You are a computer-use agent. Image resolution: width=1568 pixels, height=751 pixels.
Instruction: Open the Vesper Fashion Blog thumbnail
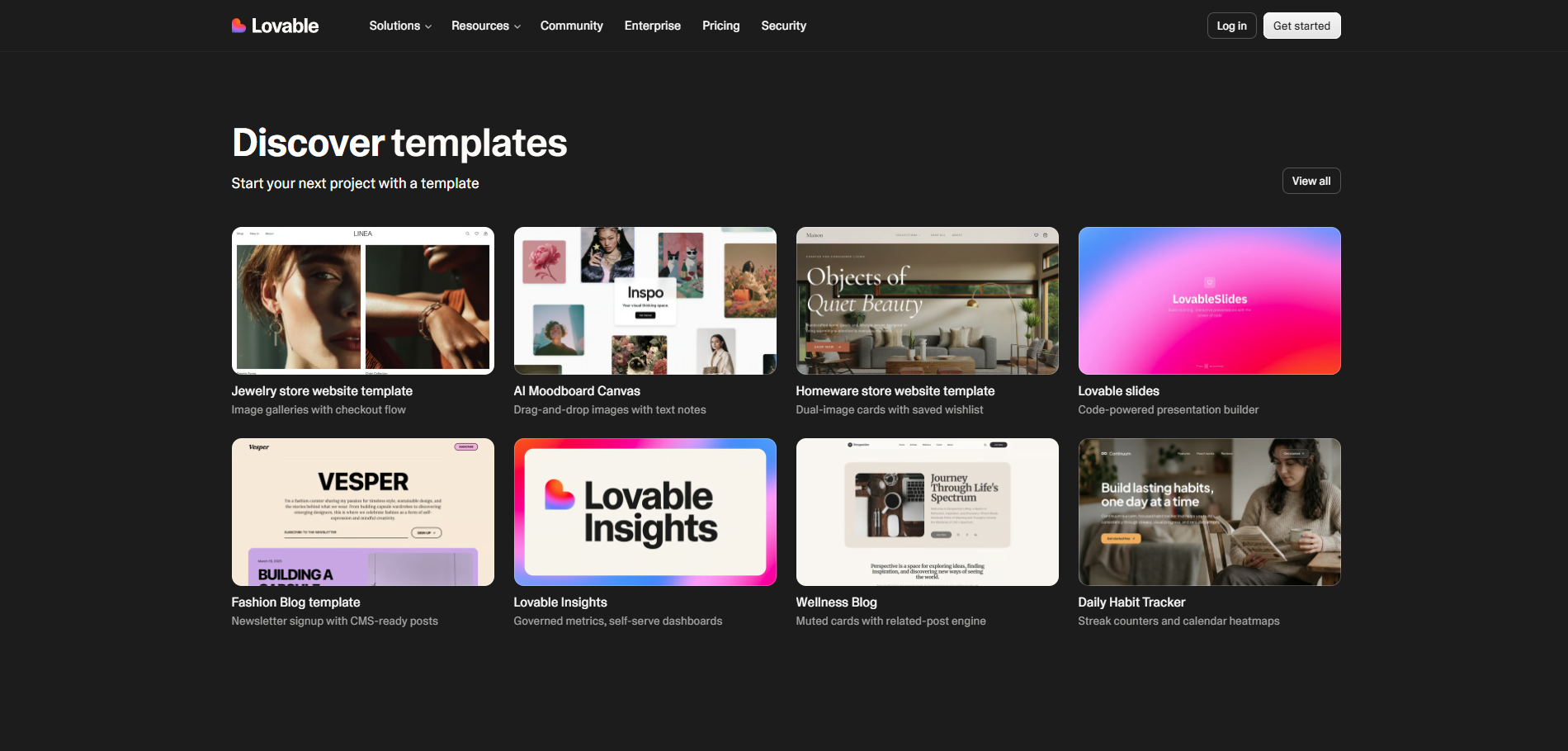pos(363,512)
